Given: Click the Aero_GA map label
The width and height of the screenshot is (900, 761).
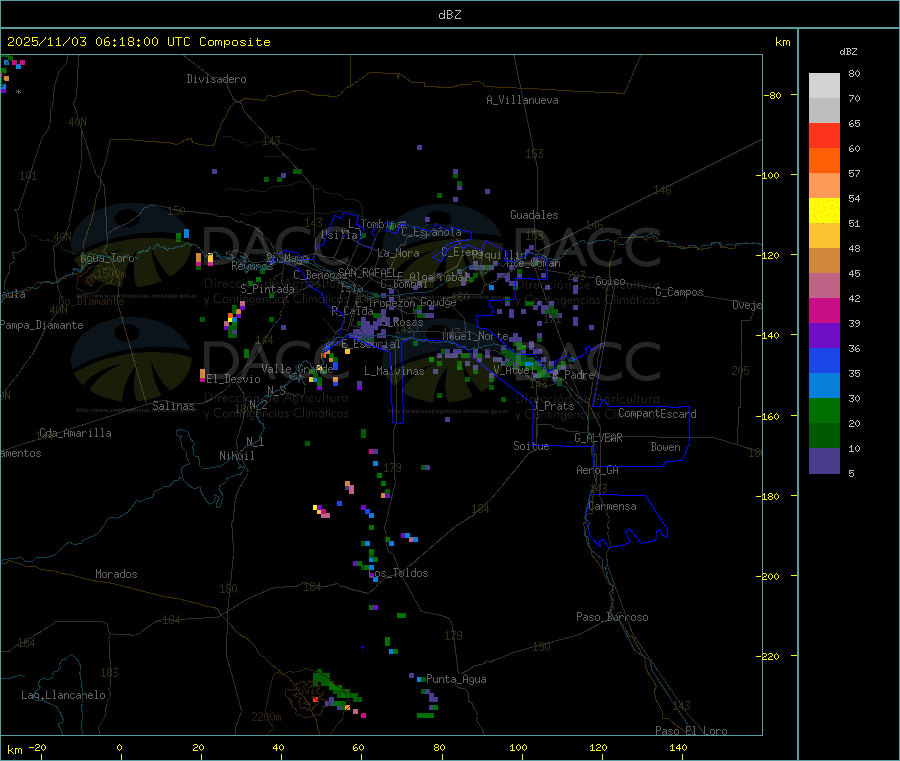Looking at the screenshot, I should [x=598, y=470].
